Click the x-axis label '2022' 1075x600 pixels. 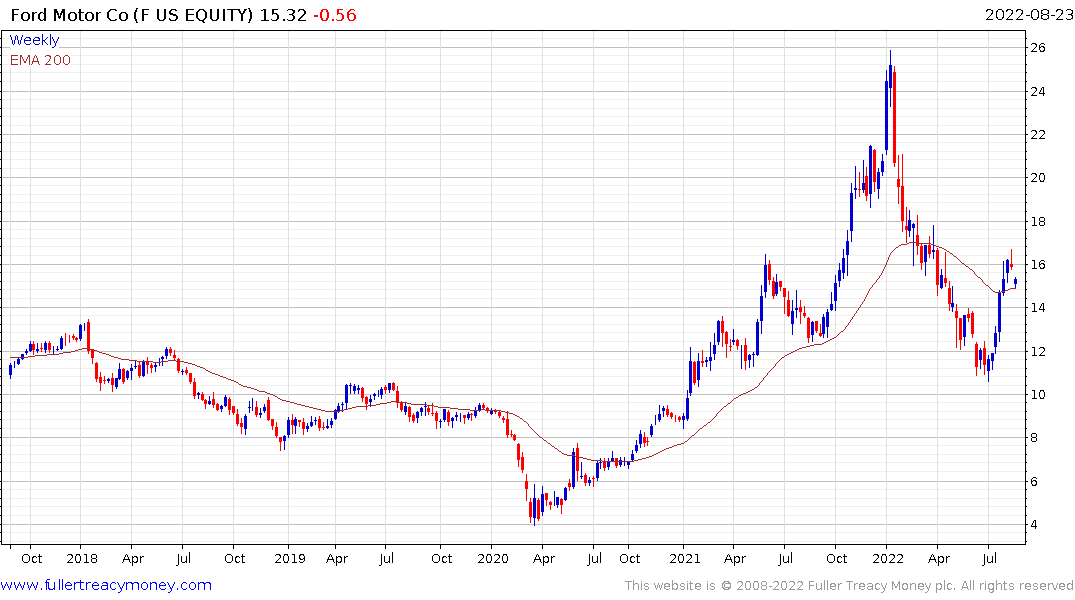coord(888,559)
